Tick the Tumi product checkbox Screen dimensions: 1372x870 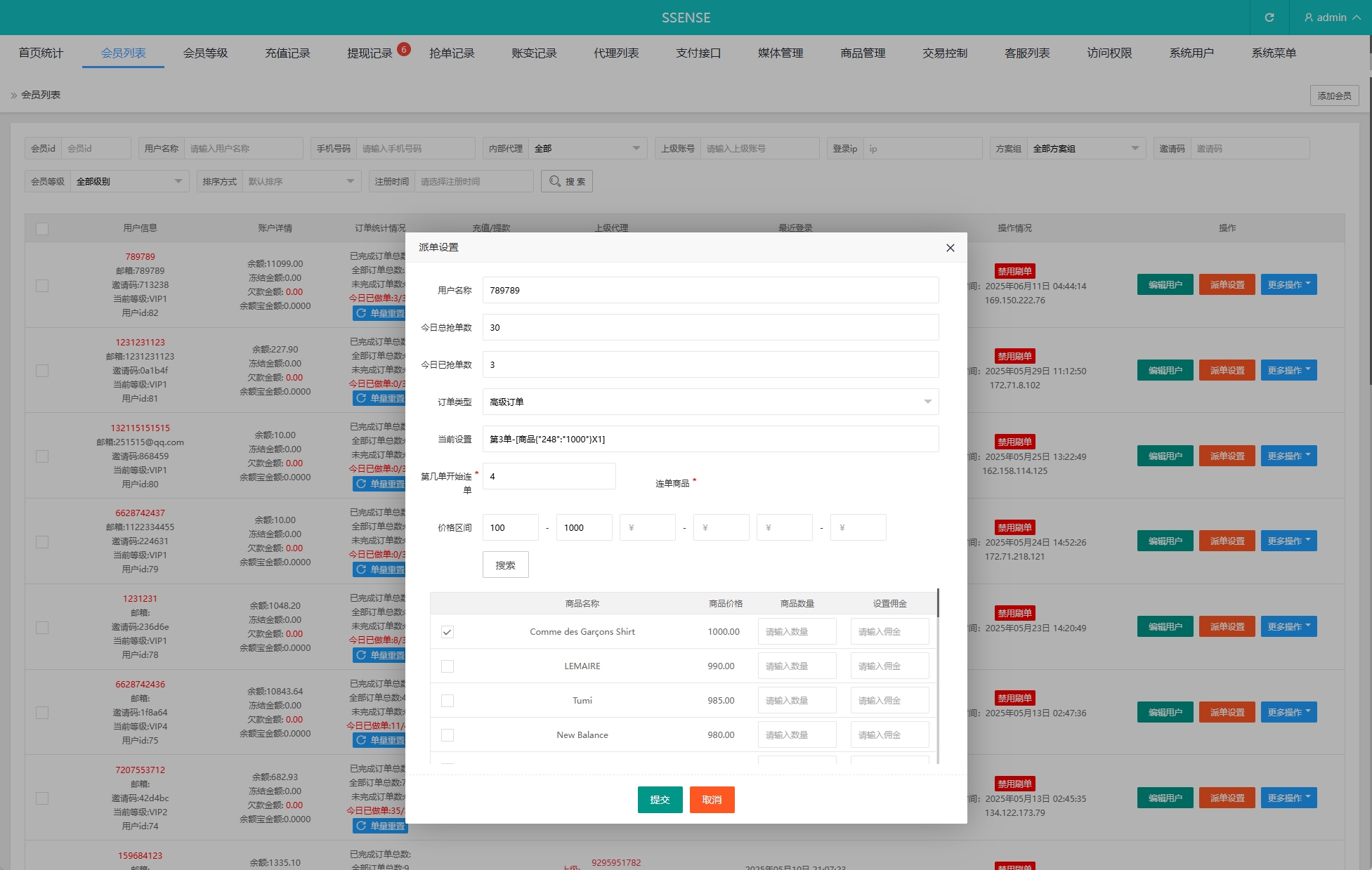click(447, 701)
